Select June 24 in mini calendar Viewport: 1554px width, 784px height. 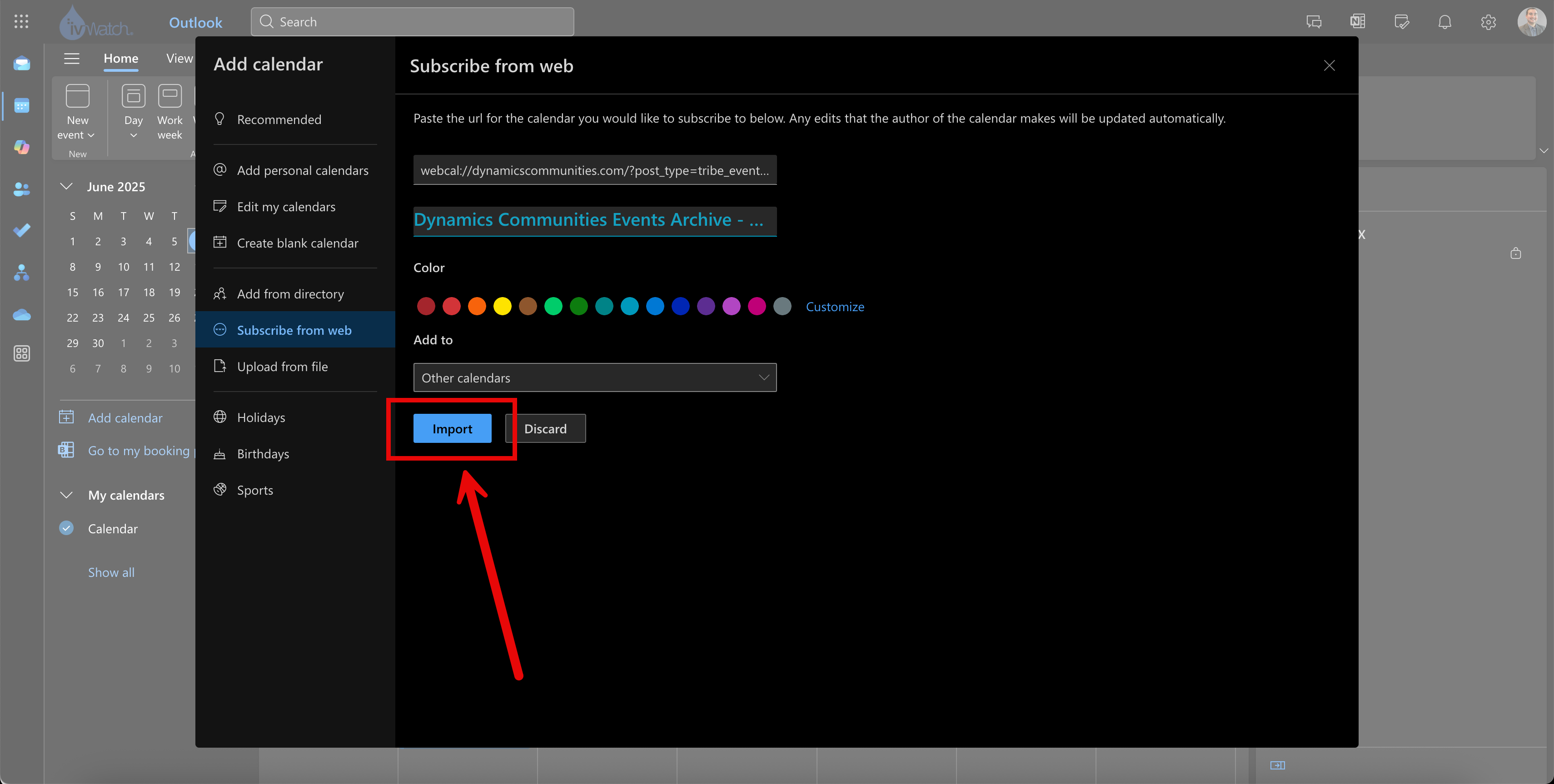point(123,317)
